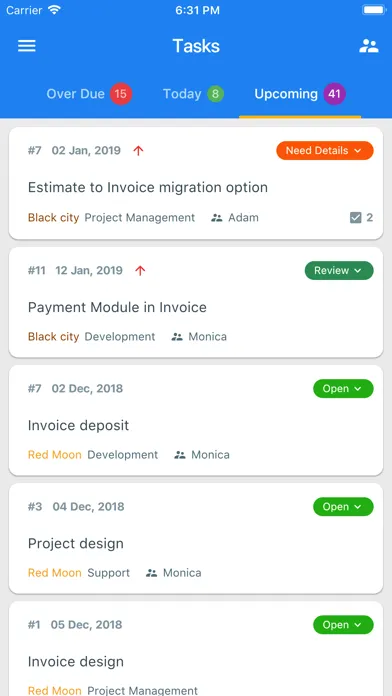Tap the assignee icon next to Adam
392x696 pixels.
tap(217, 218)
